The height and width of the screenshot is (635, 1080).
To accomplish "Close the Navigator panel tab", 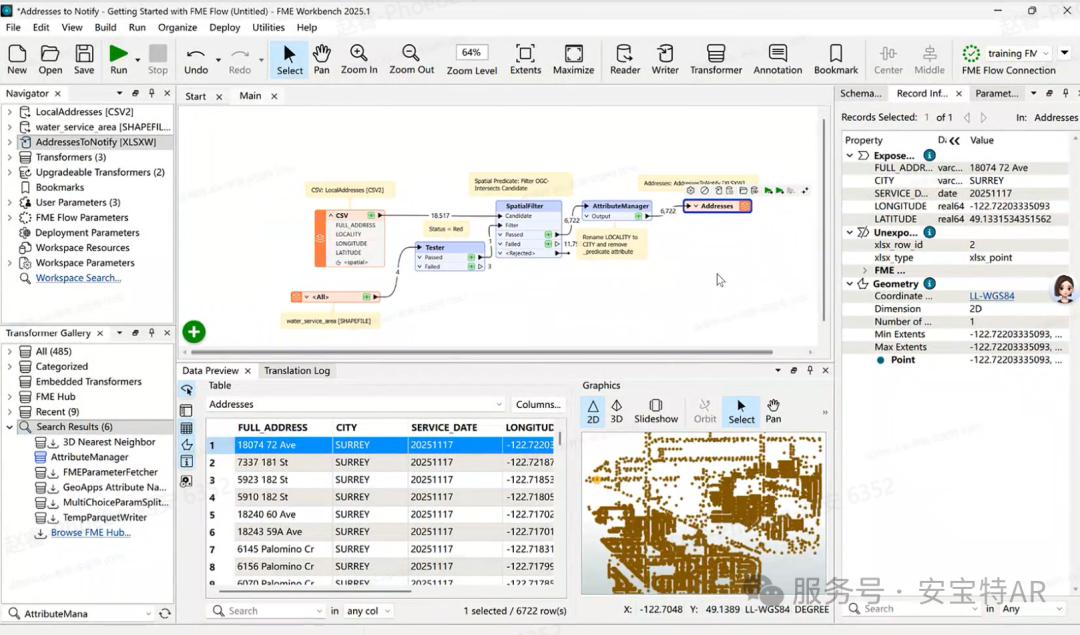I will click(x=58, y=94).
